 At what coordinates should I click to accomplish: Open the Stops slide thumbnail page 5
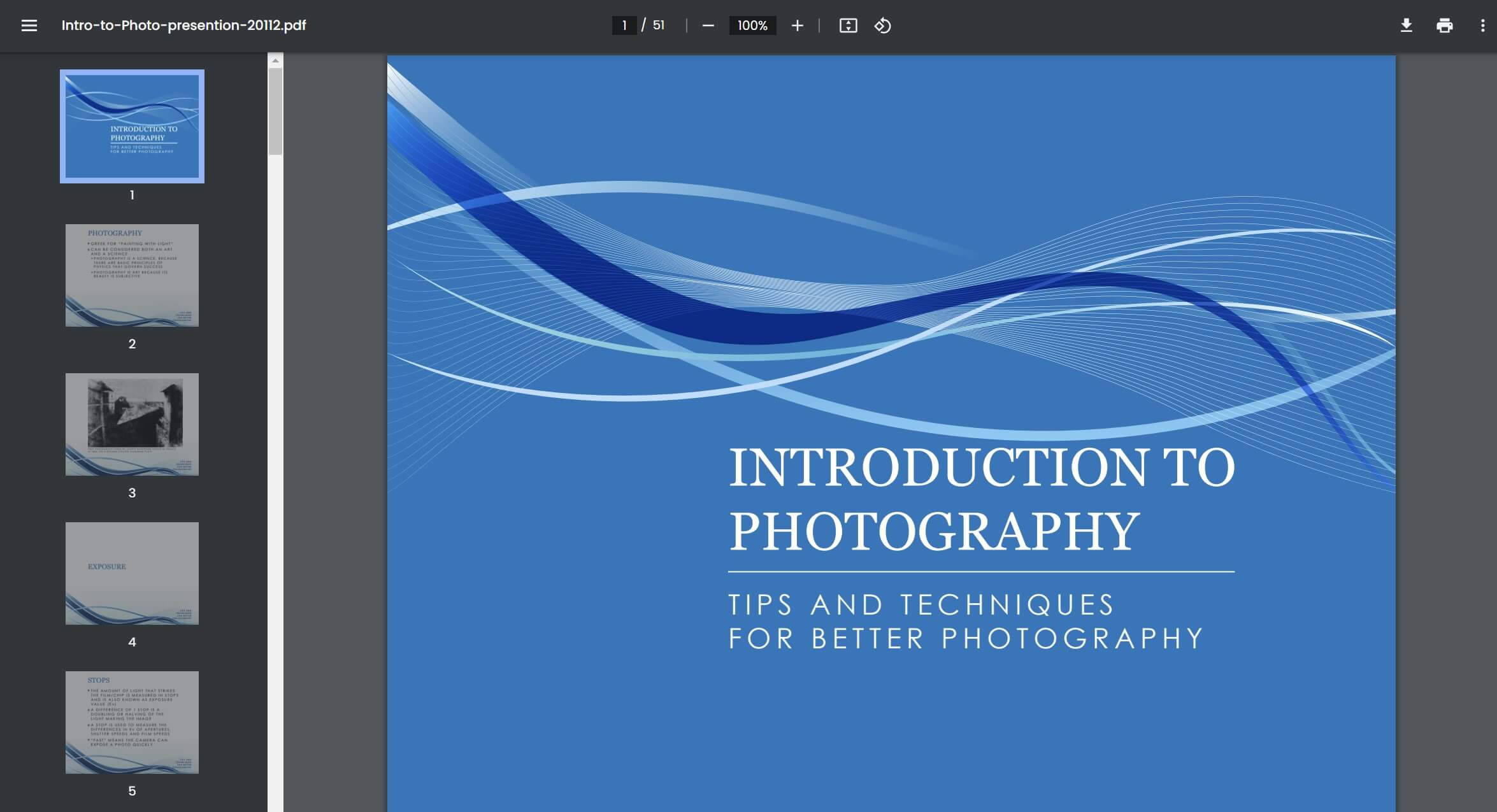(x=132, y=722)
